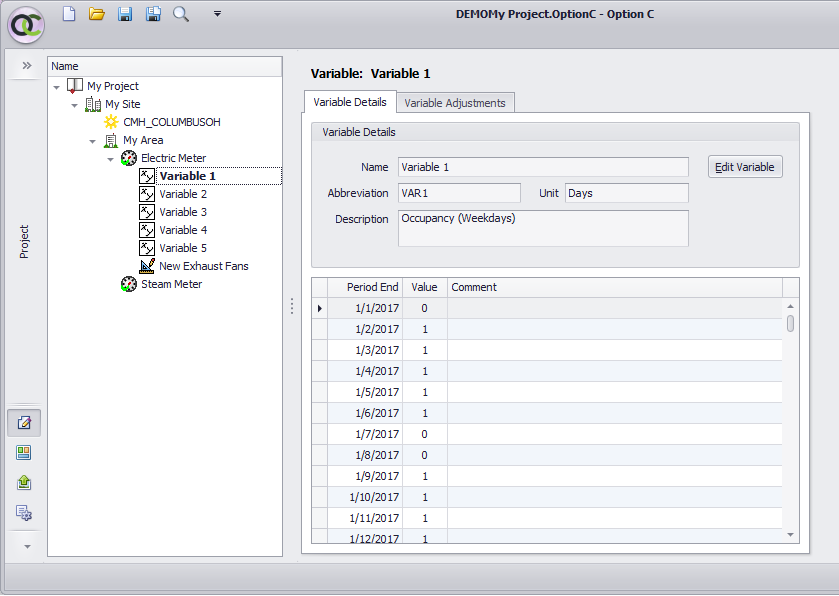Switch to the Variable Details tab
Image resolution: width=839 pixels, height=596 pixels.
tap(350, 102)
